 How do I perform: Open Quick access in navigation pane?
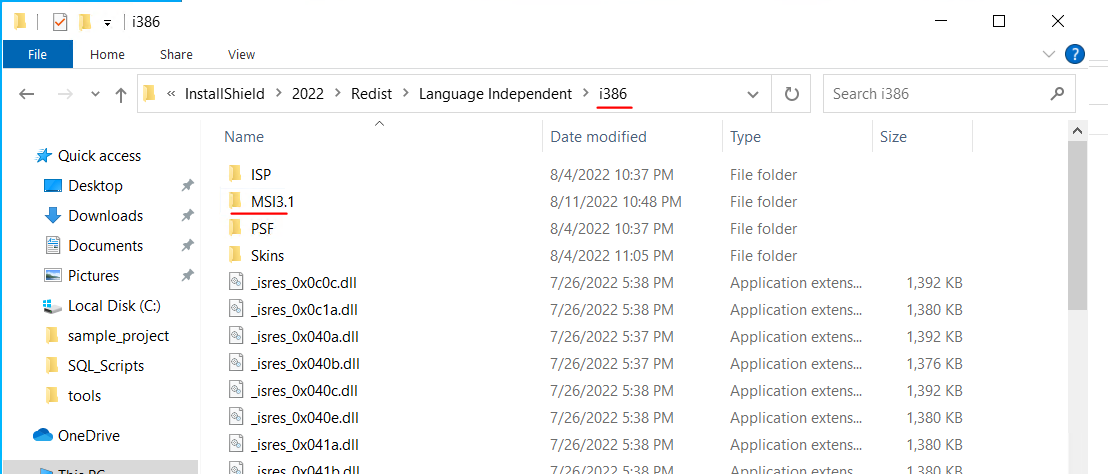(x=99, y=156)
